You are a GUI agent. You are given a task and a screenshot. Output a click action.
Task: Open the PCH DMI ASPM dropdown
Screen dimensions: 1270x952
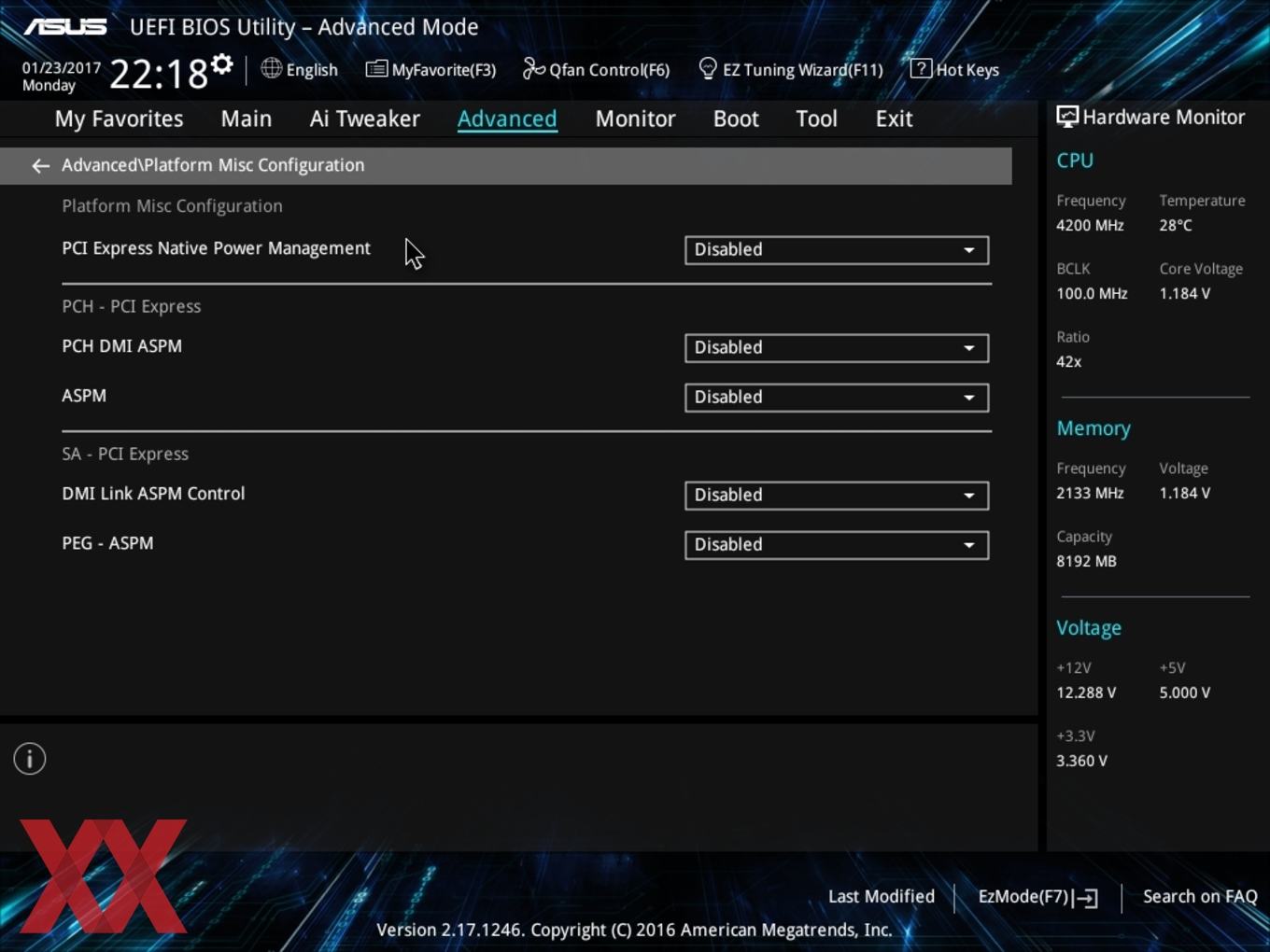coord(837,348)
